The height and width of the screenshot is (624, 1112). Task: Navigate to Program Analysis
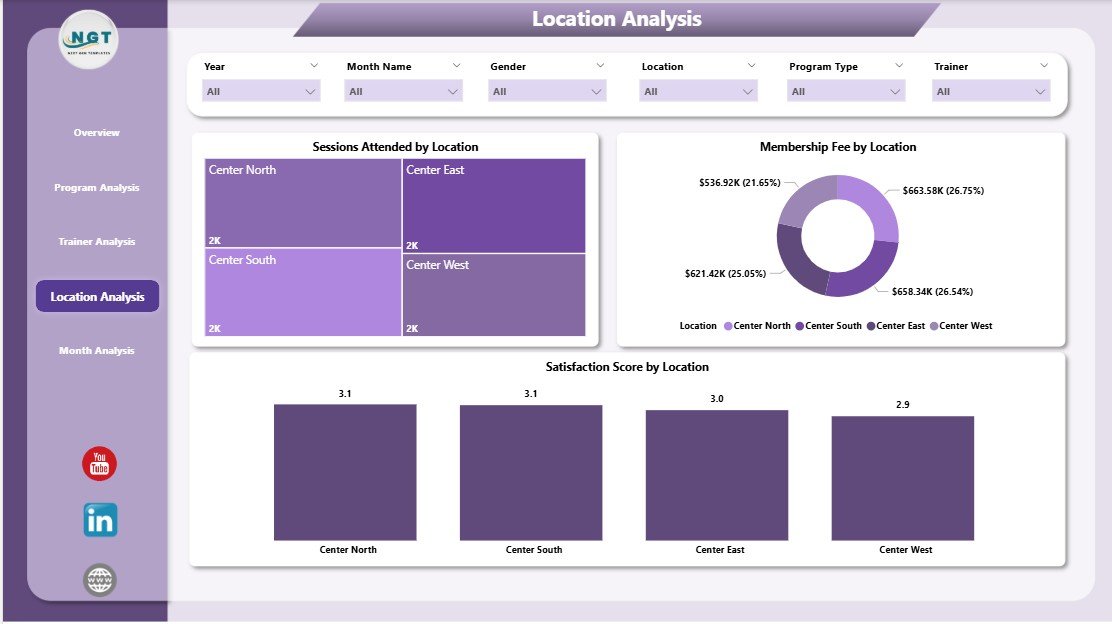(97, 187)
